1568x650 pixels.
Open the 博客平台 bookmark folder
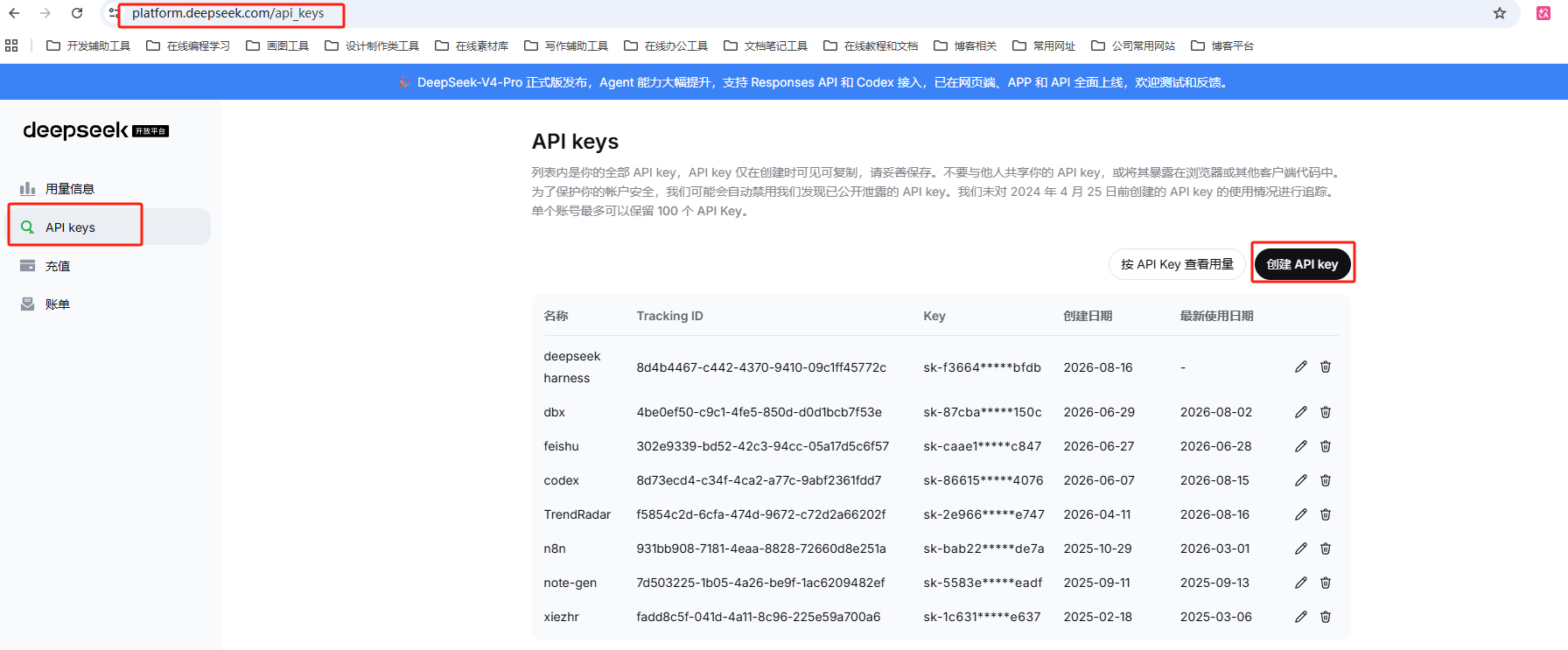click(1222, 45)
